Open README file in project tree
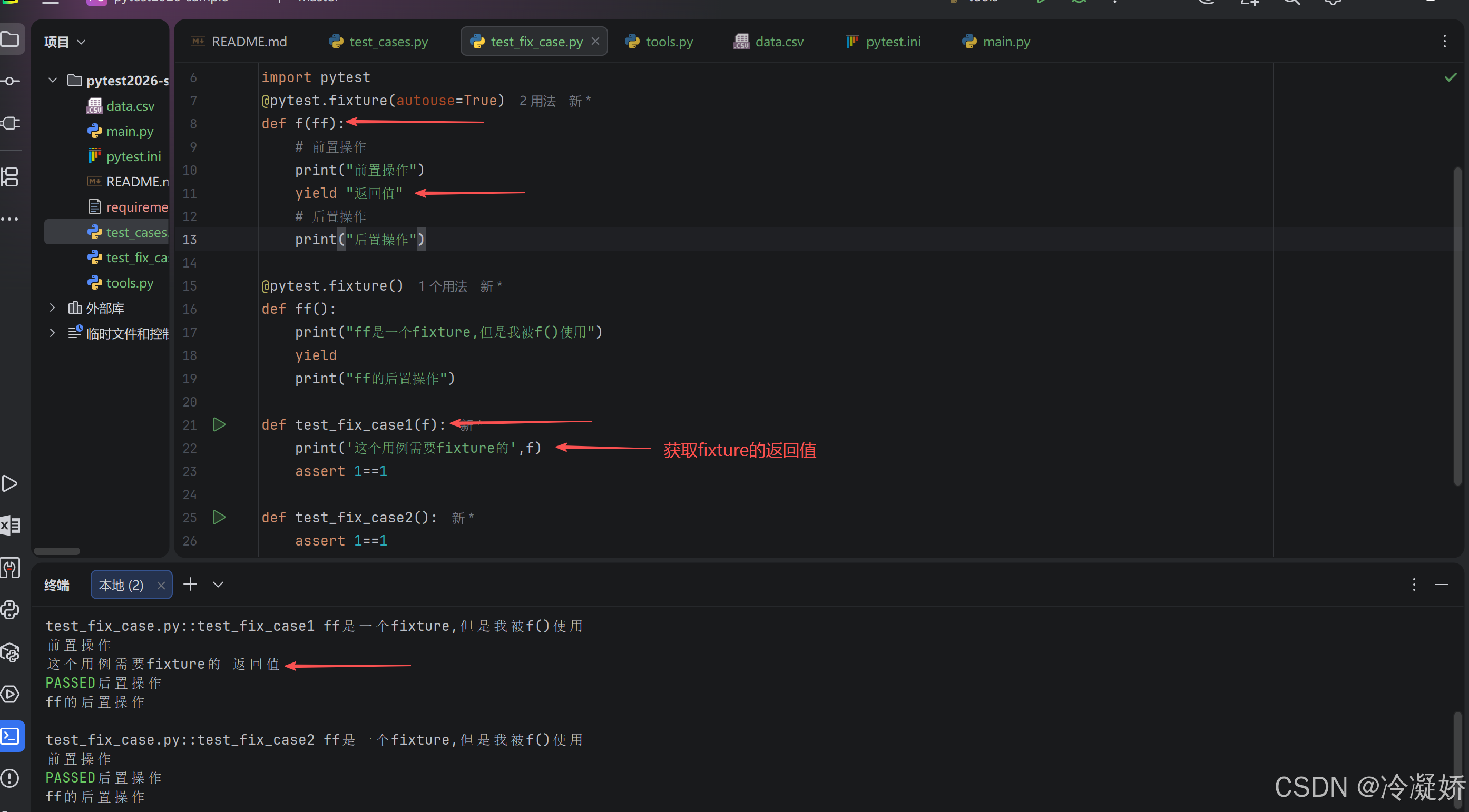This screenshot has height=812, width=1469. coord(128,181)
